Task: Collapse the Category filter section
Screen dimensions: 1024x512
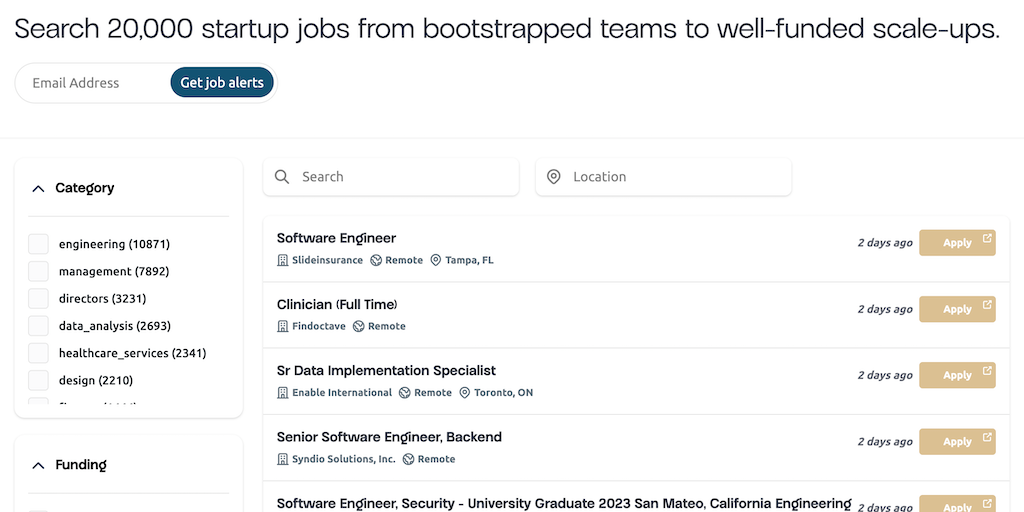Action: [x=39, y=188]
